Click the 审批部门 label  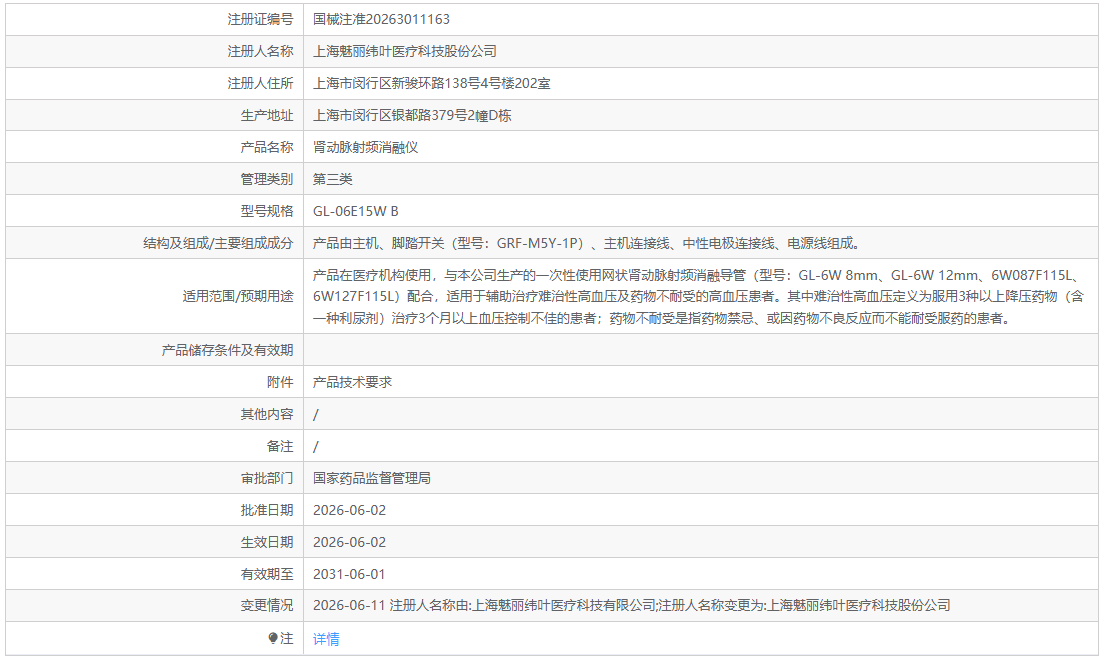tap(266, 478)
